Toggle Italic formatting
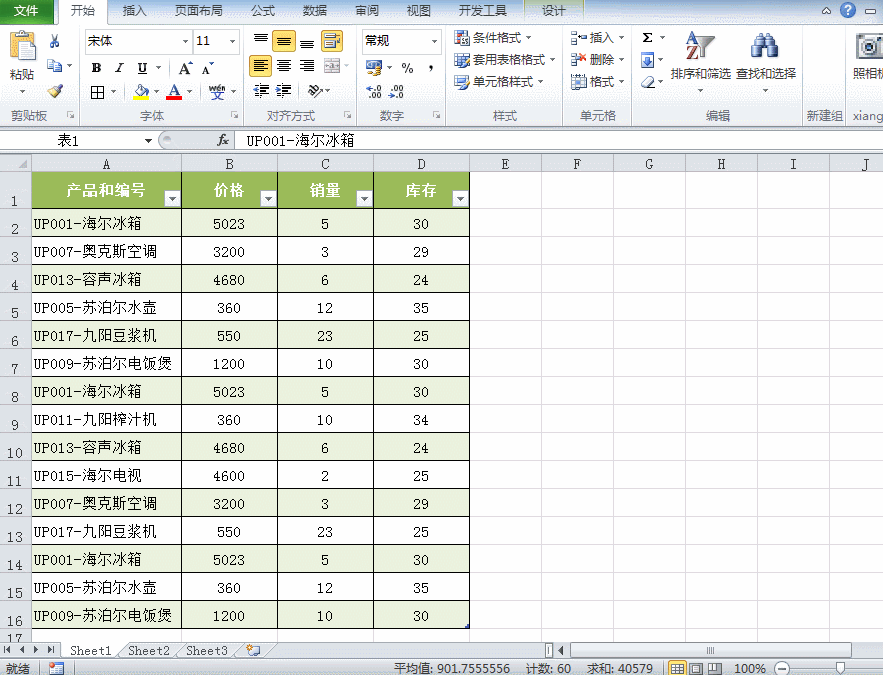Viewport: 883px width, 675px height. pyautogui.click(x=119, y=68)
